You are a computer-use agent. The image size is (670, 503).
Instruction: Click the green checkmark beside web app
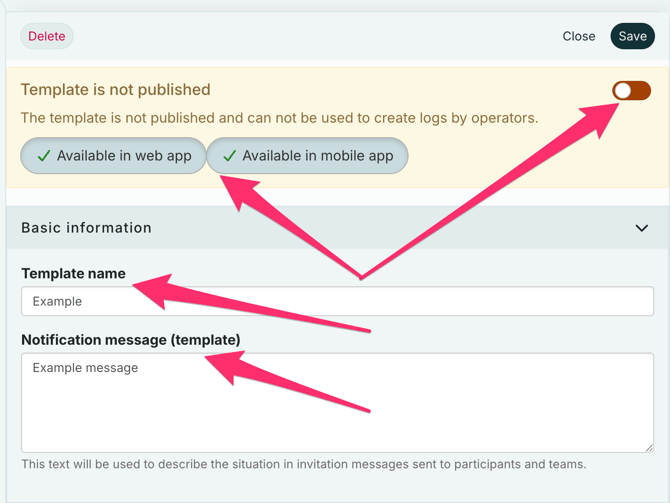43,156
